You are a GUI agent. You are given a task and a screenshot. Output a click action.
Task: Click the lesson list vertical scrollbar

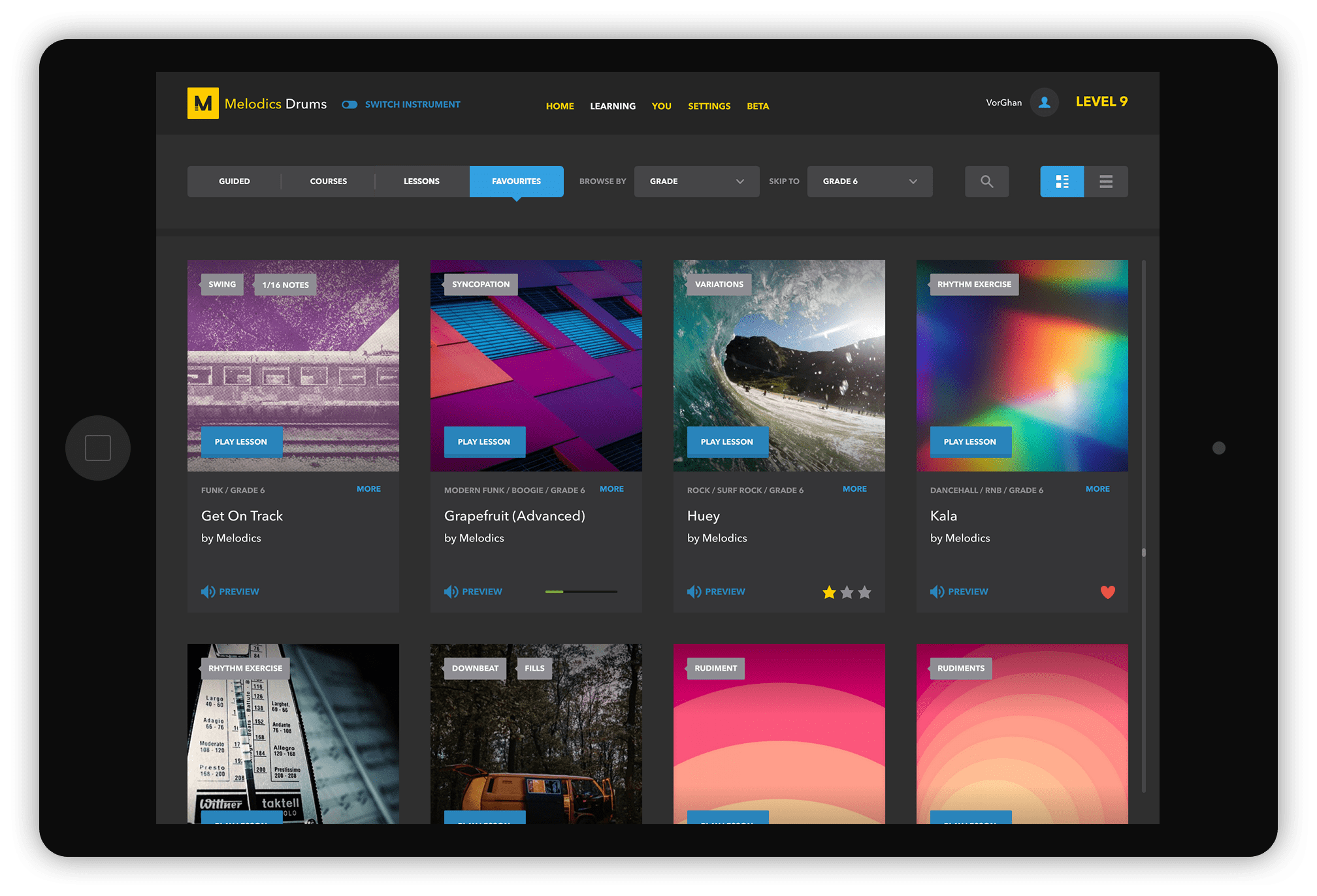[x=1144, y=526]
